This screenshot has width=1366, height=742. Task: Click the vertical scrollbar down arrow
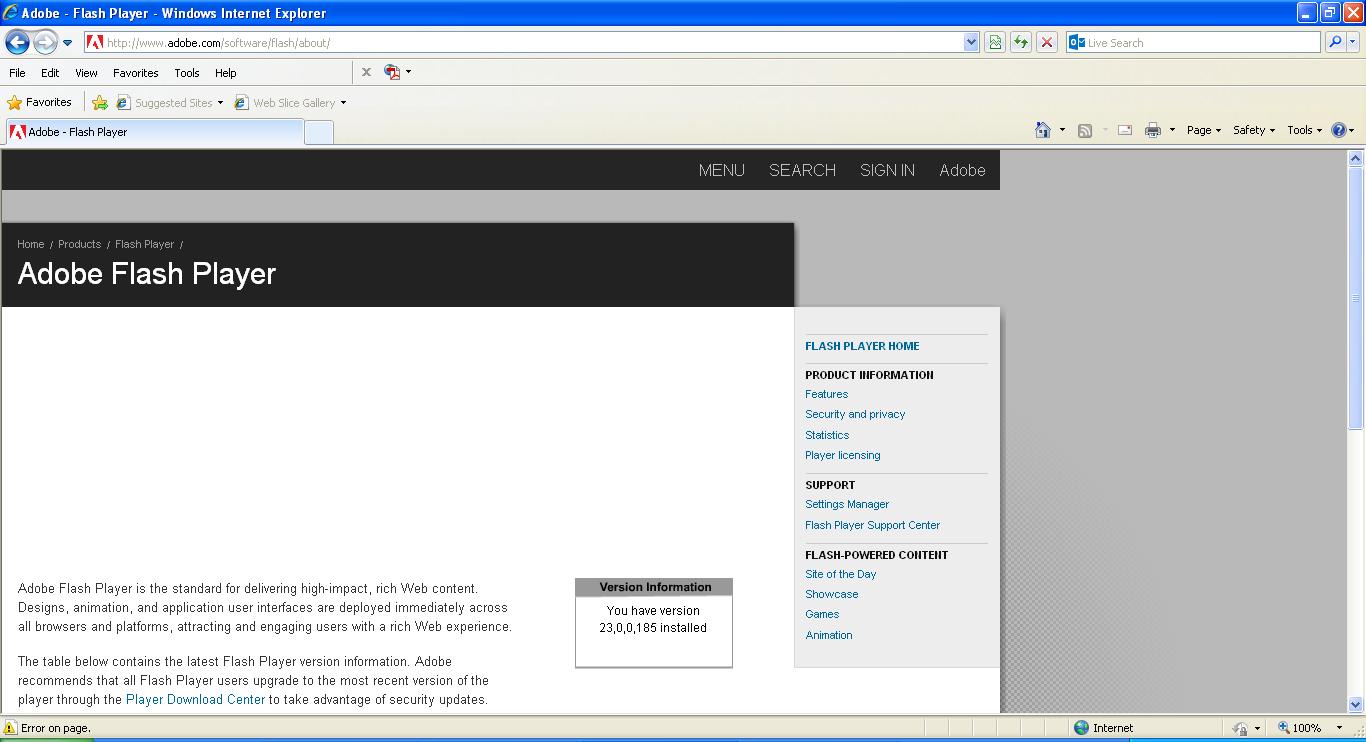pyautogui.click(x=1356, y=704)
